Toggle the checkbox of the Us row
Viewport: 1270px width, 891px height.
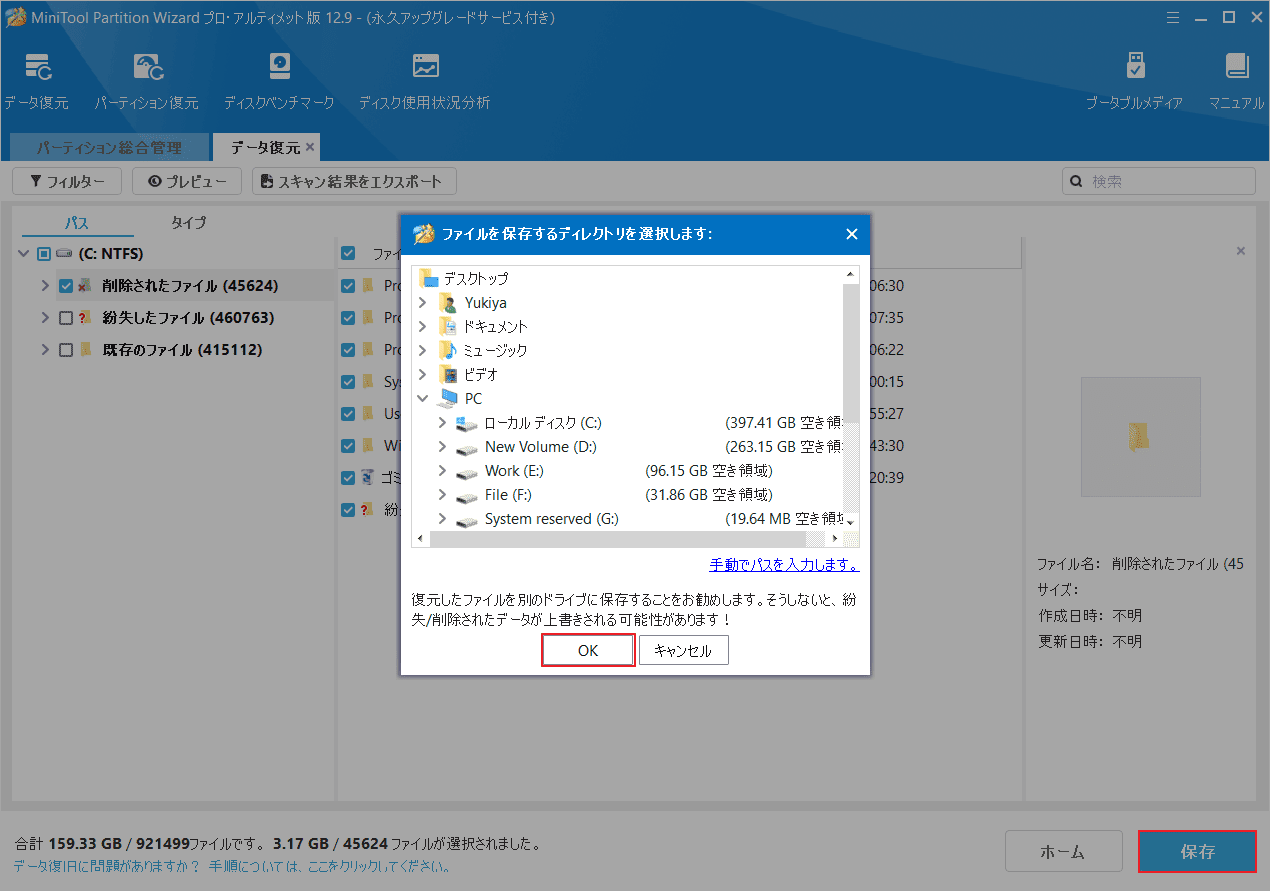pyautogui.click(x=348, y=414)
